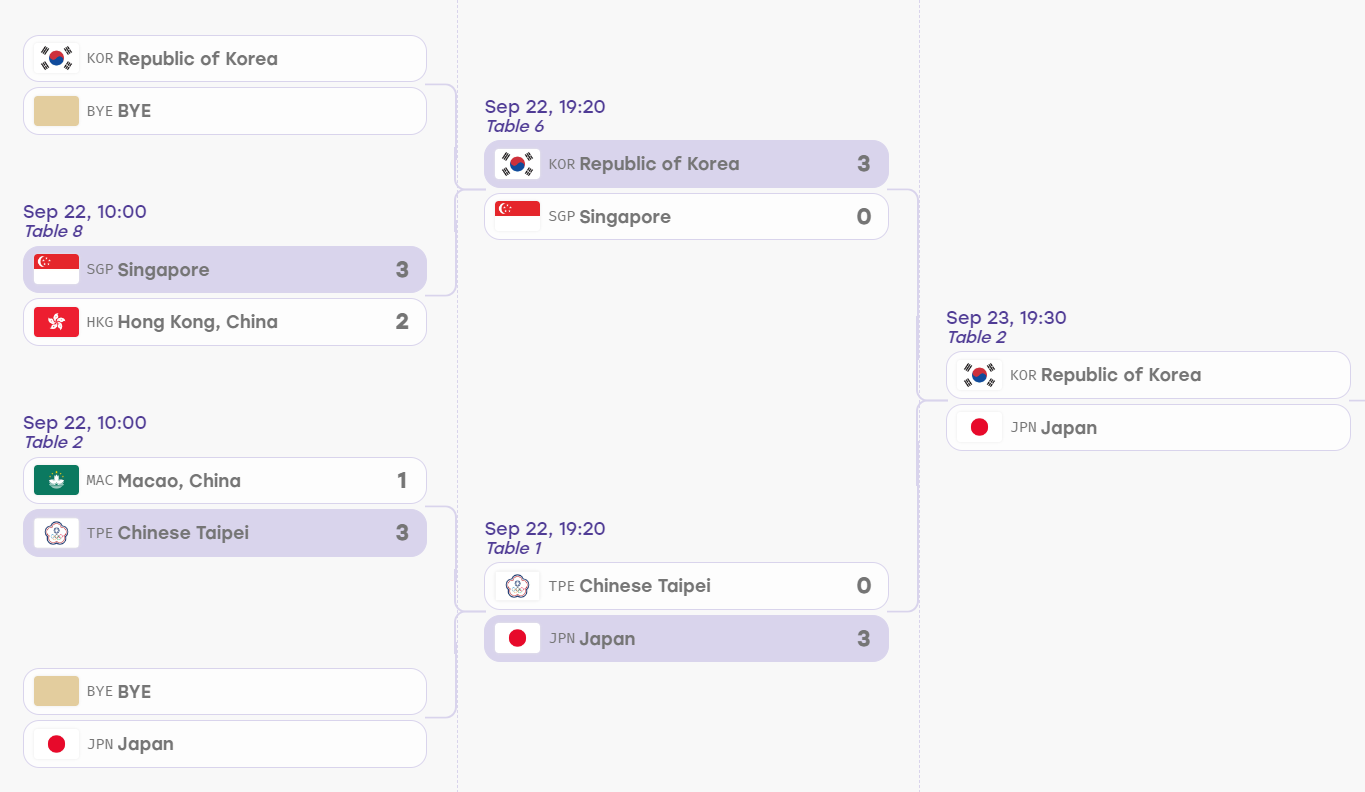This screenshot has height=792, width=1365.
Task: Click the Sep 23, 19:30 final match header
Action: tap(1006, 327)
